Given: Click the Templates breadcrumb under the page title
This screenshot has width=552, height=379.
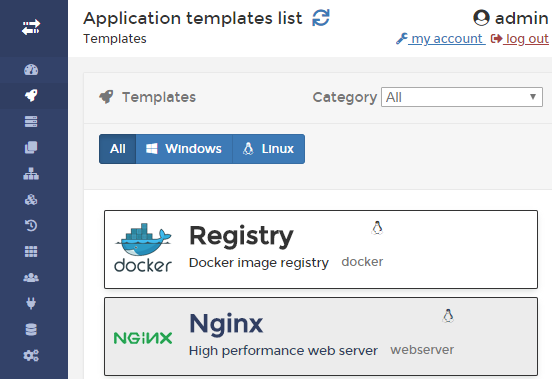Looking at the screenshot, I should tap(115, 39).
